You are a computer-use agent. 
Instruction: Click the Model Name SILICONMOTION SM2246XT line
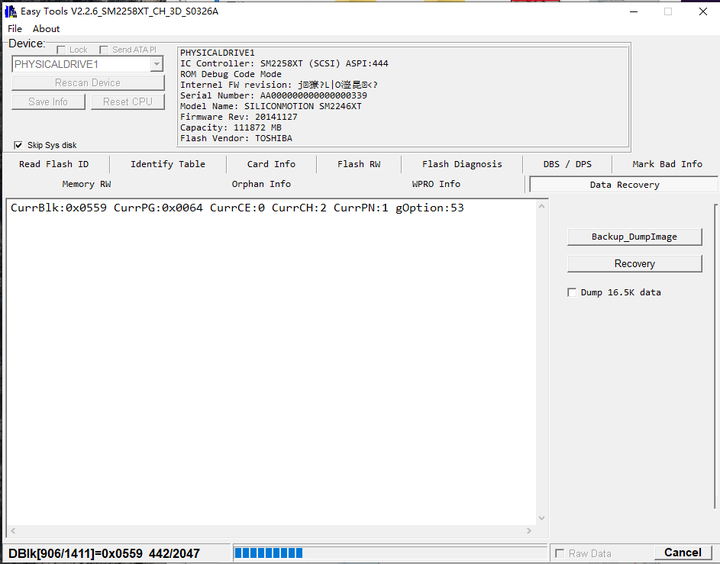coord(270,106)
